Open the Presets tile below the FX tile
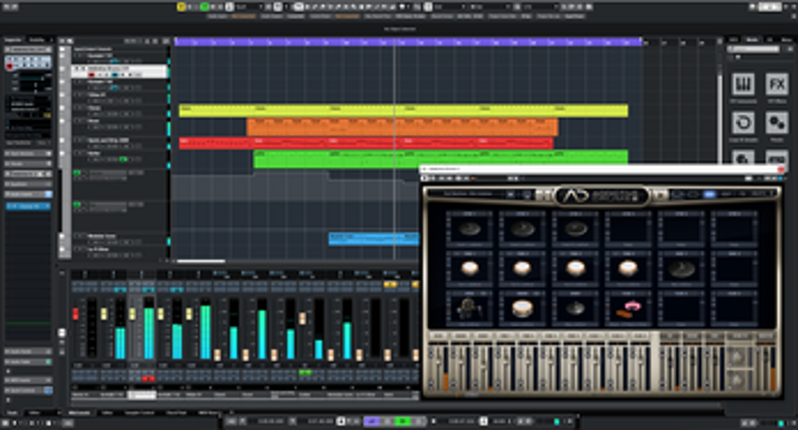 tap(777, 123)
